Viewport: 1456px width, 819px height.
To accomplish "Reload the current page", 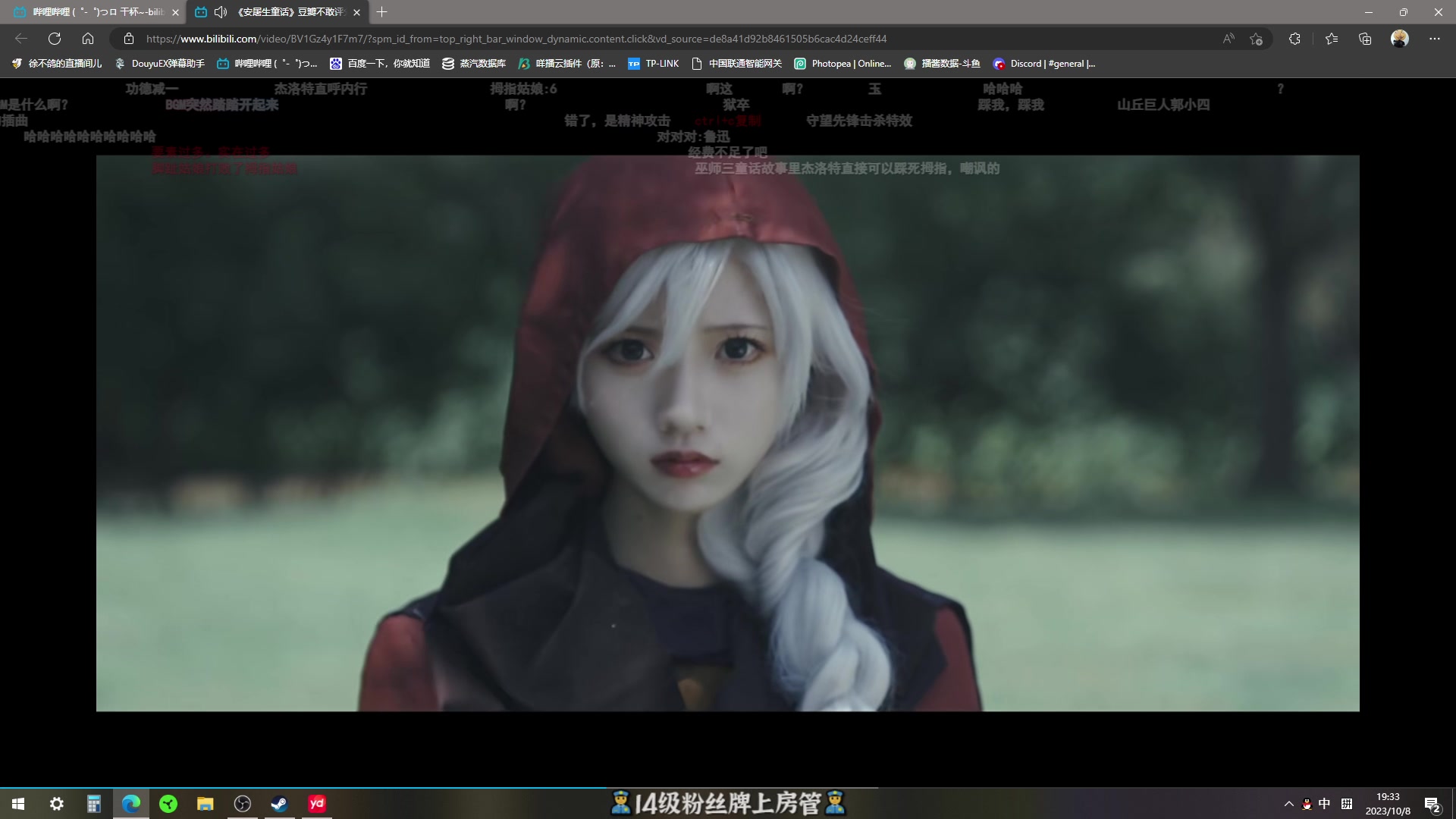I will [x=55, y=39].
